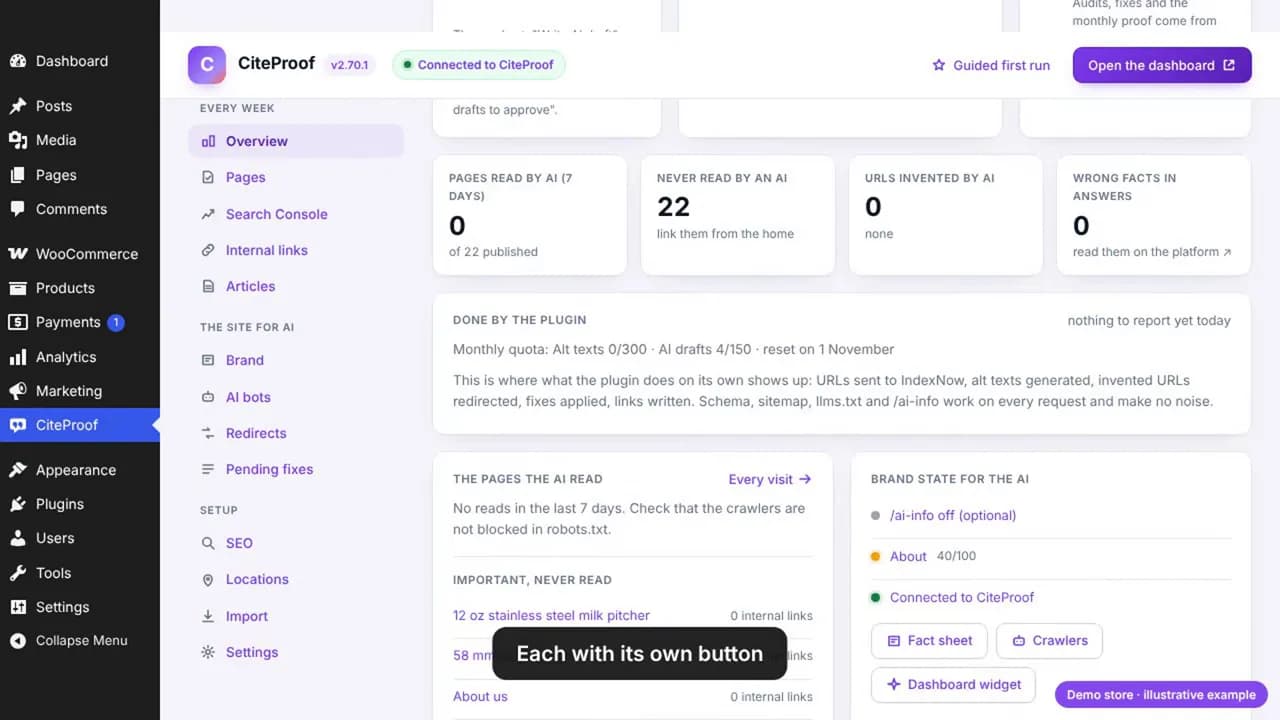
Task: Click the Import download icon
Action: [x=208, y=616]
